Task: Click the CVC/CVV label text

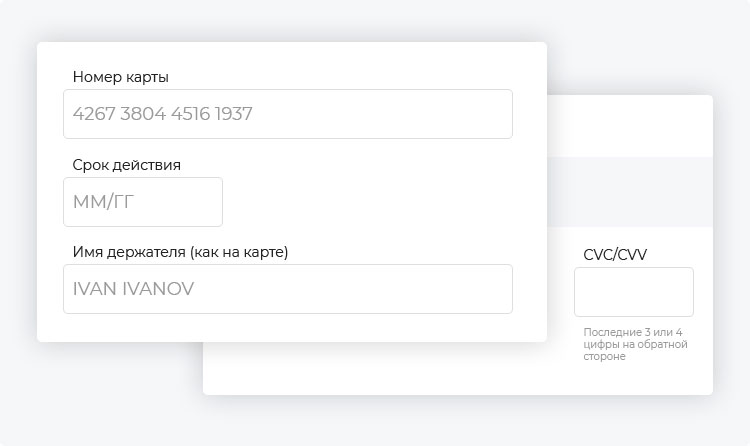Action: point(615,255)
